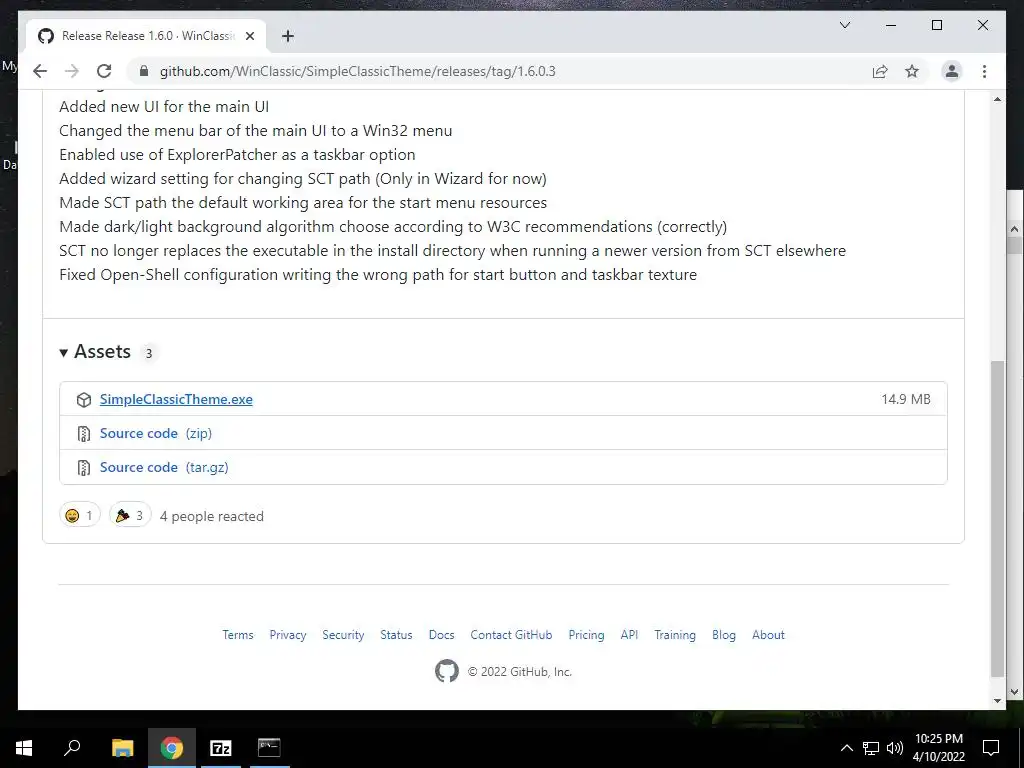Click the network tray icon
Image resolution: width=1024 pixels, height=768 pixels.
pyautogui.click(x=871, y=748)
